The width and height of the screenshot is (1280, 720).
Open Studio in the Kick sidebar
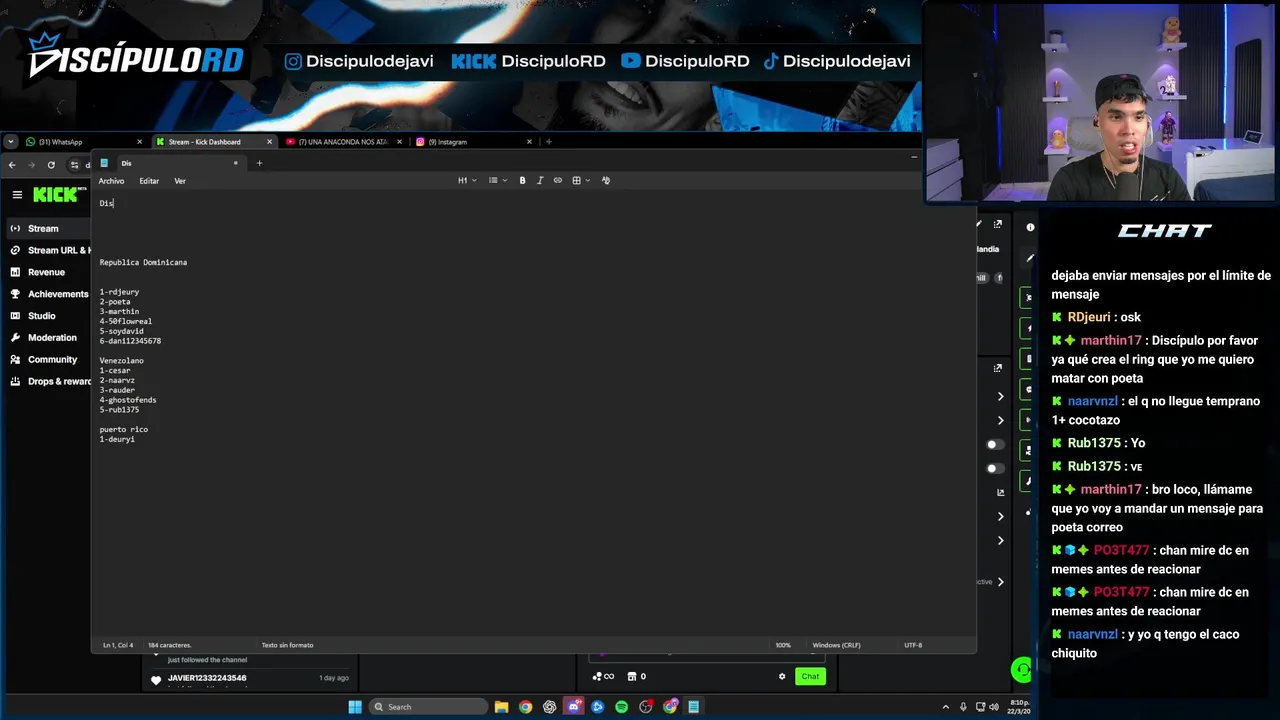(x=42, y=316)
